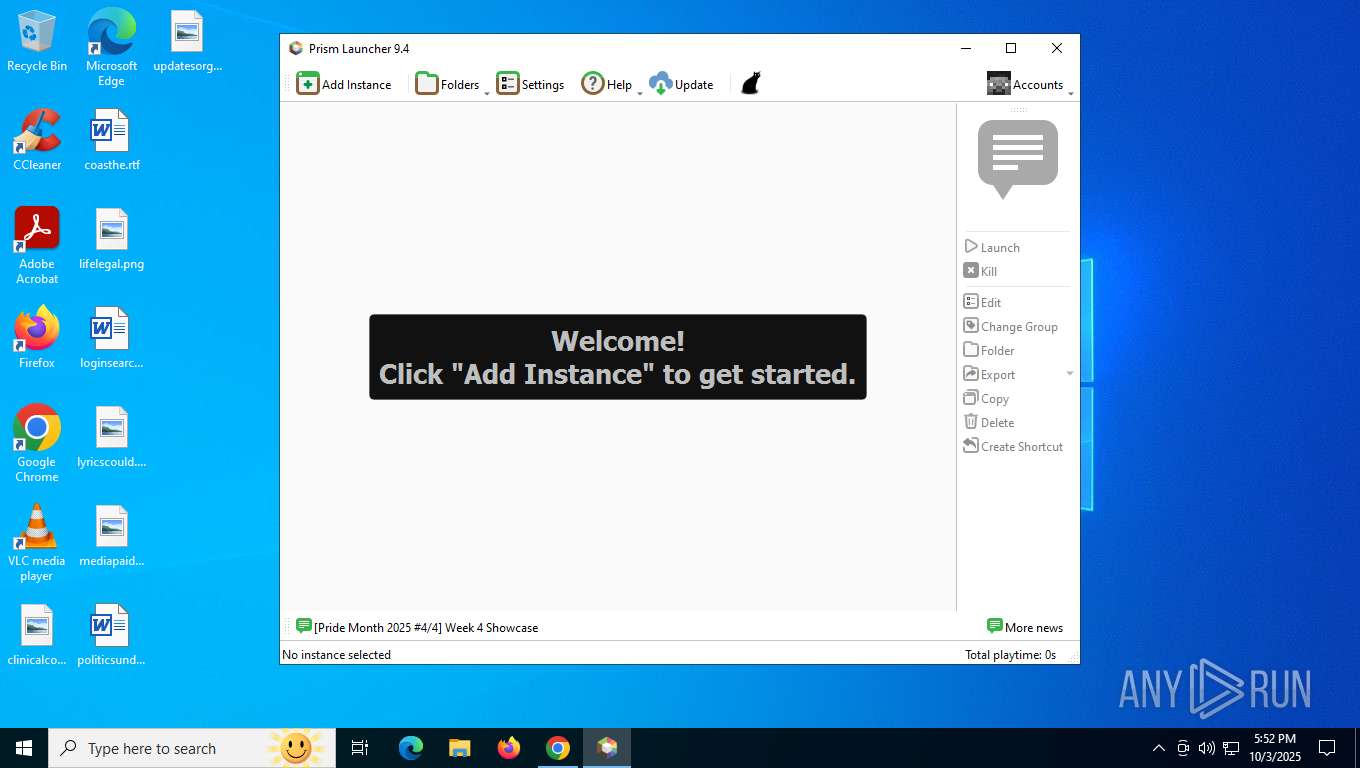Open VLC media player shortcut

pyautogui.click(x=37, y=542)
